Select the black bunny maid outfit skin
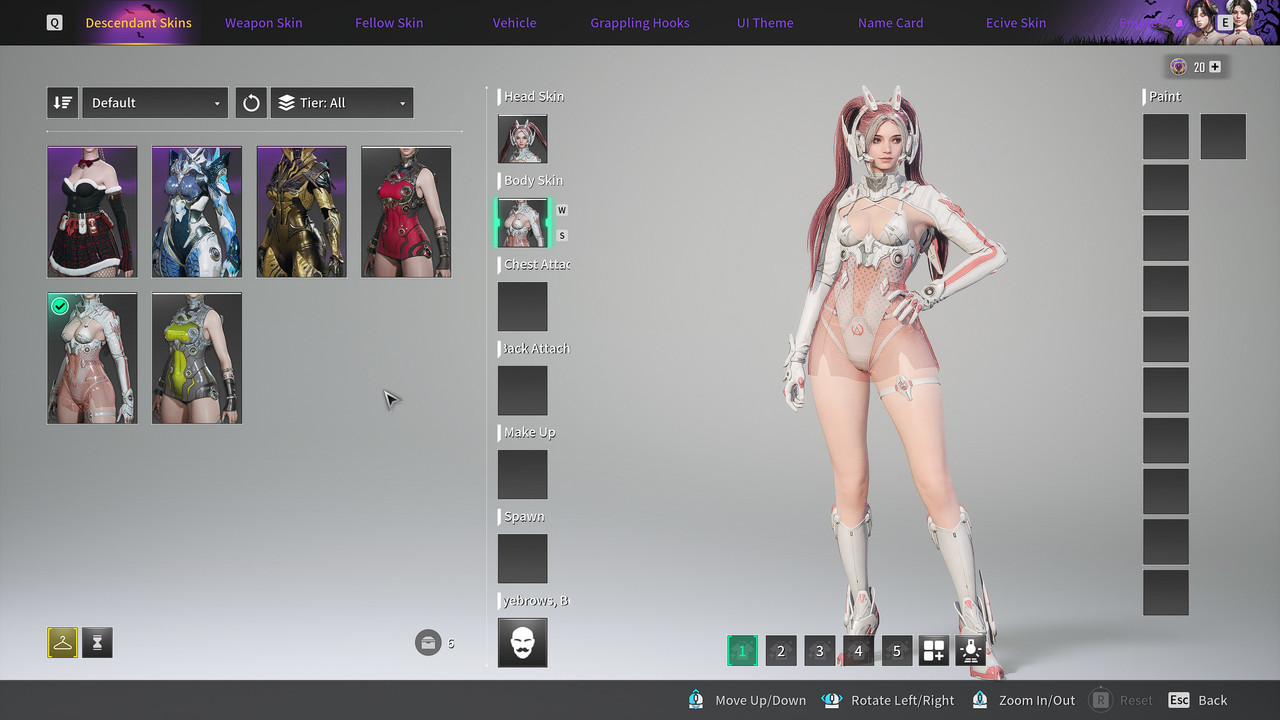Viewport: 1280px width, 720px height. [x=92, y=212]
